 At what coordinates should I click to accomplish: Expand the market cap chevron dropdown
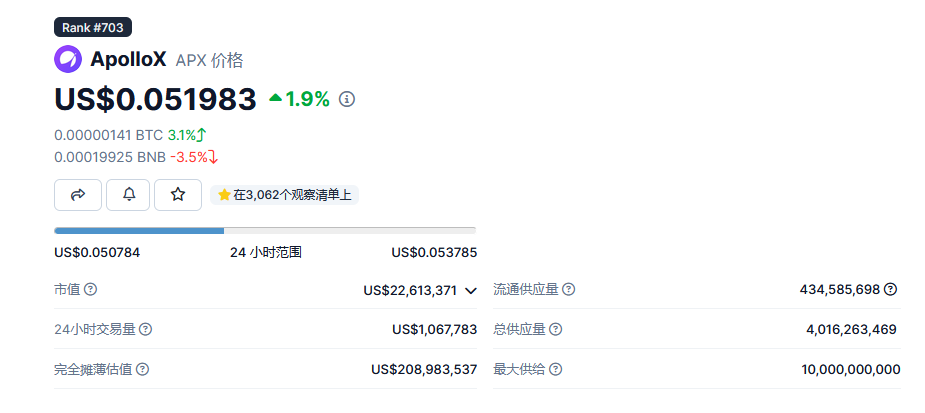(470, 290)
